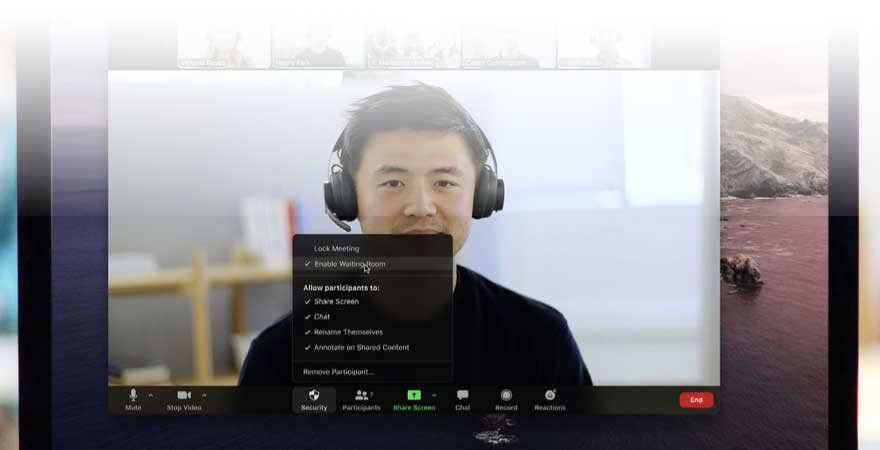Viewport: 880px width, 450px height.
Task: Open the Reactions picker
Action: click(x=549, y=396)
